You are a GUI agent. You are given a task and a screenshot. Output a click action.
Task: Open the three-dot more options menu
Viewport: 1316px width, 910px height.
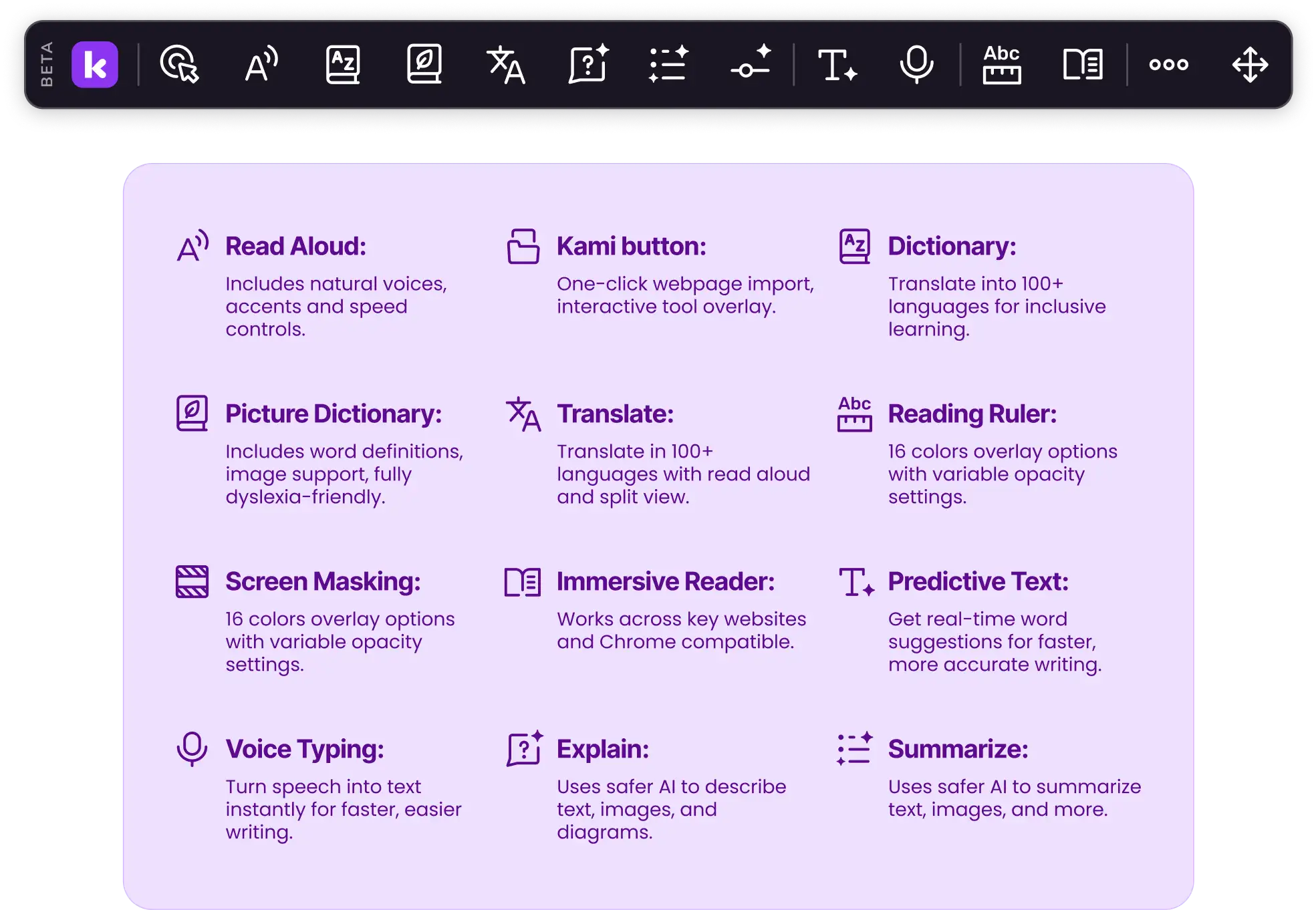(x=1168, y=64)
